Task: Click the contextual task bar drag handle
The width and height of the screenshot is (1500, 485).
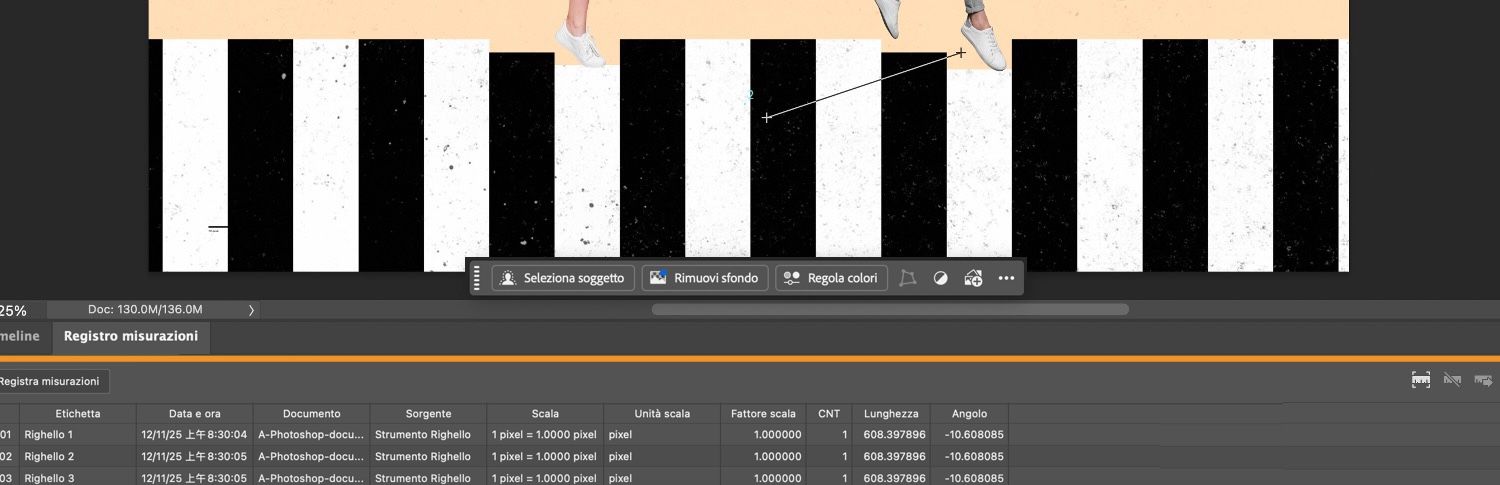Action: pyautogui.click(x=477, y=278)
